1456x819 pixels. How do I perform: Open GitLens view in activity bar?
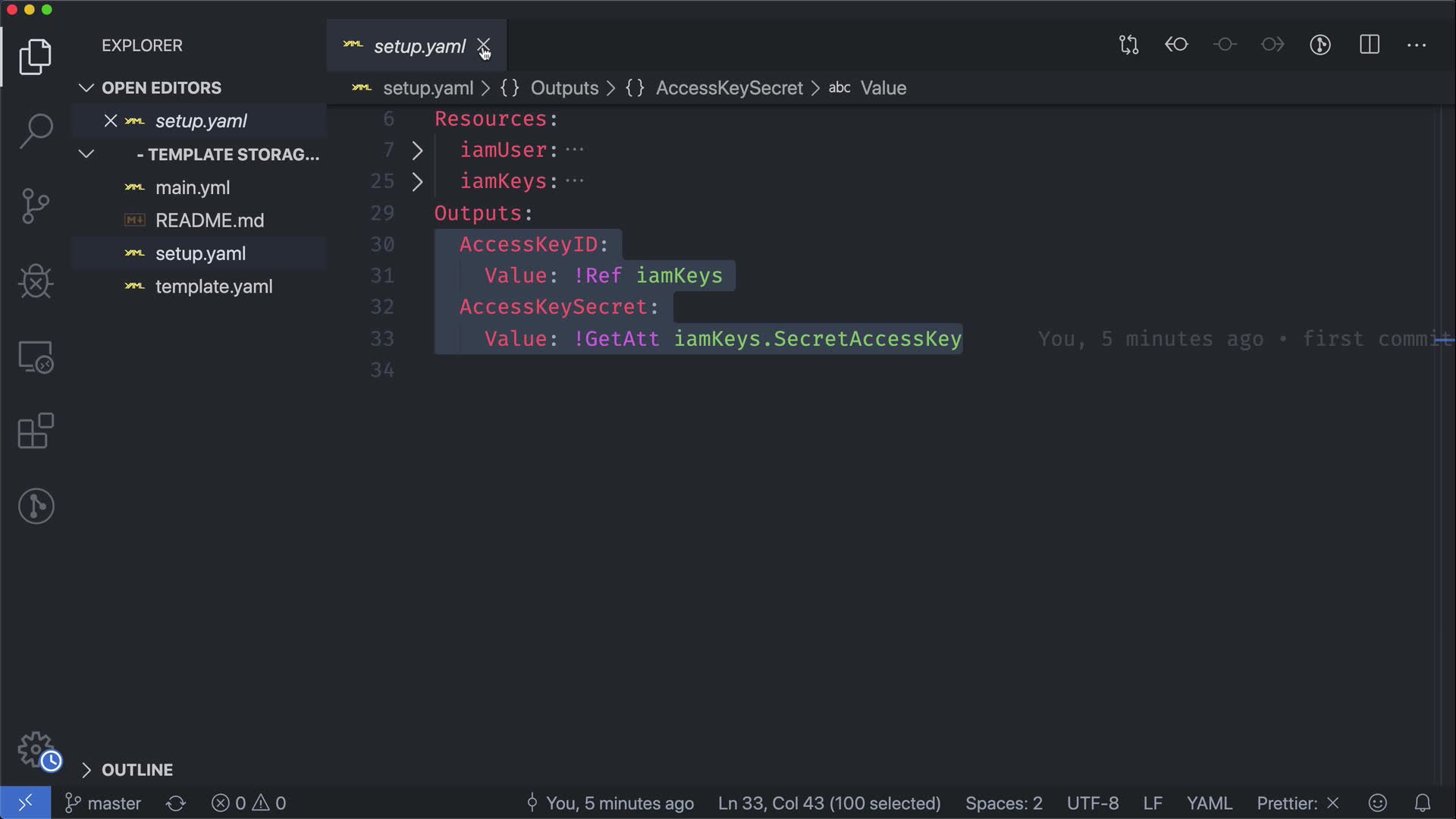point(36,506)
